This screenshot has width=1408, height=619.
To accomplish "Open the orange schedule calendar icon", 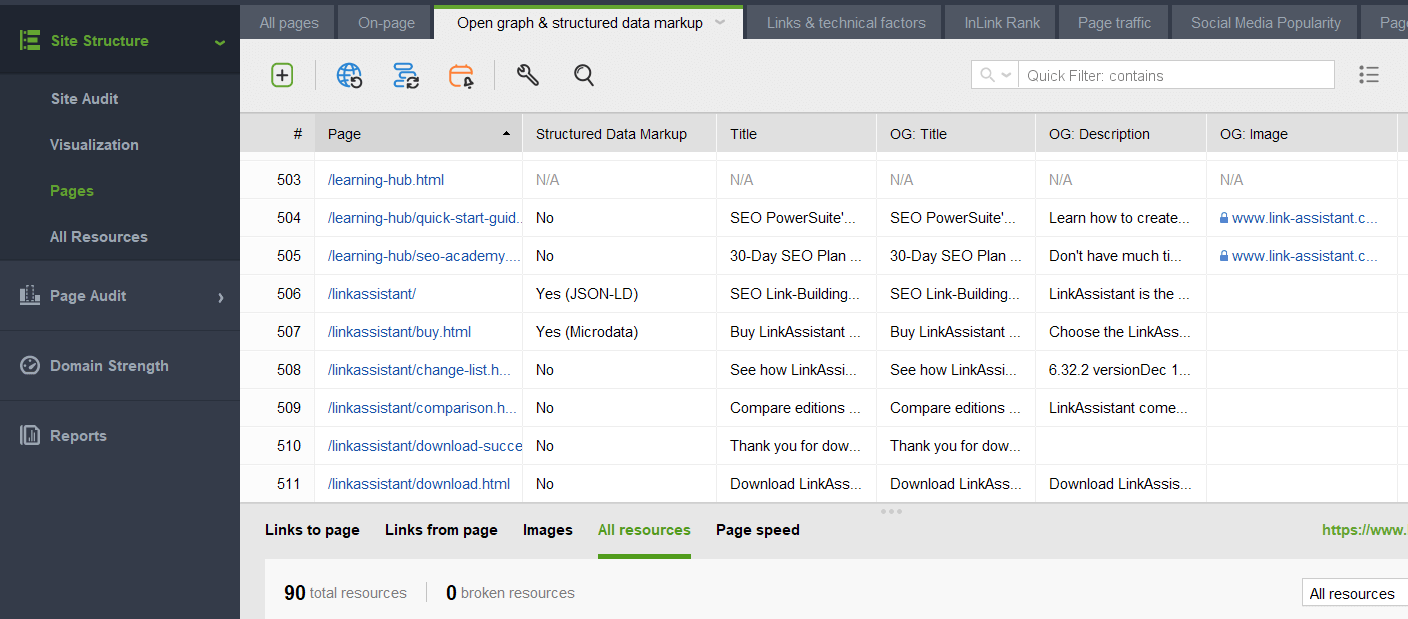I will (x=462, y=76).
